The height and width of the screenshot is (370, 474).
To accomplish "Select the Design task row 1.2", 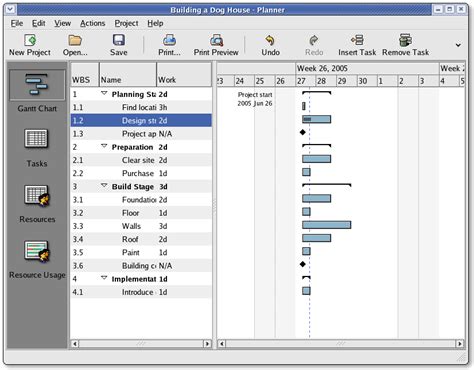I will (141, 120).
